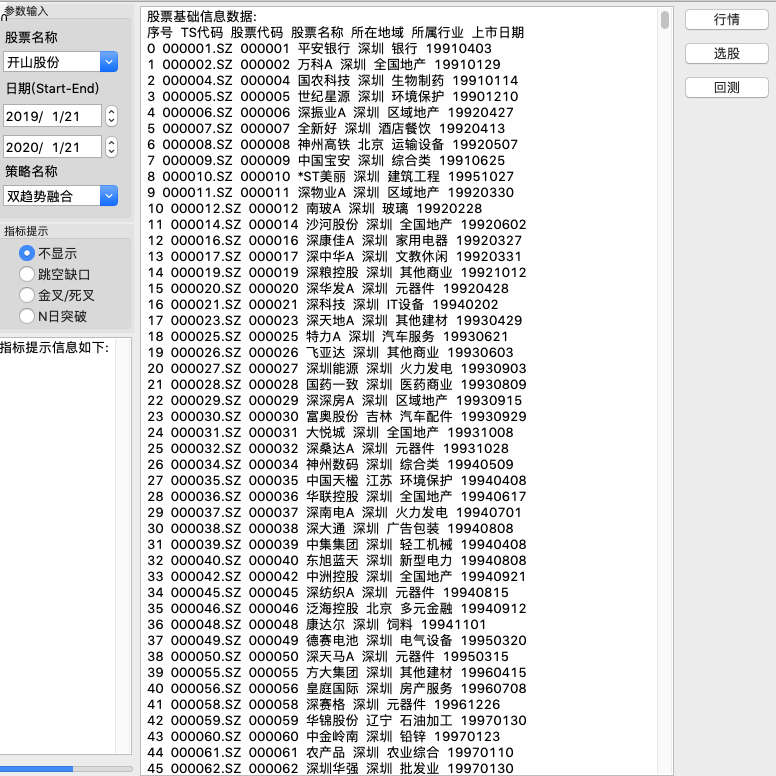Click row 44 农产品

click(330, 752)
